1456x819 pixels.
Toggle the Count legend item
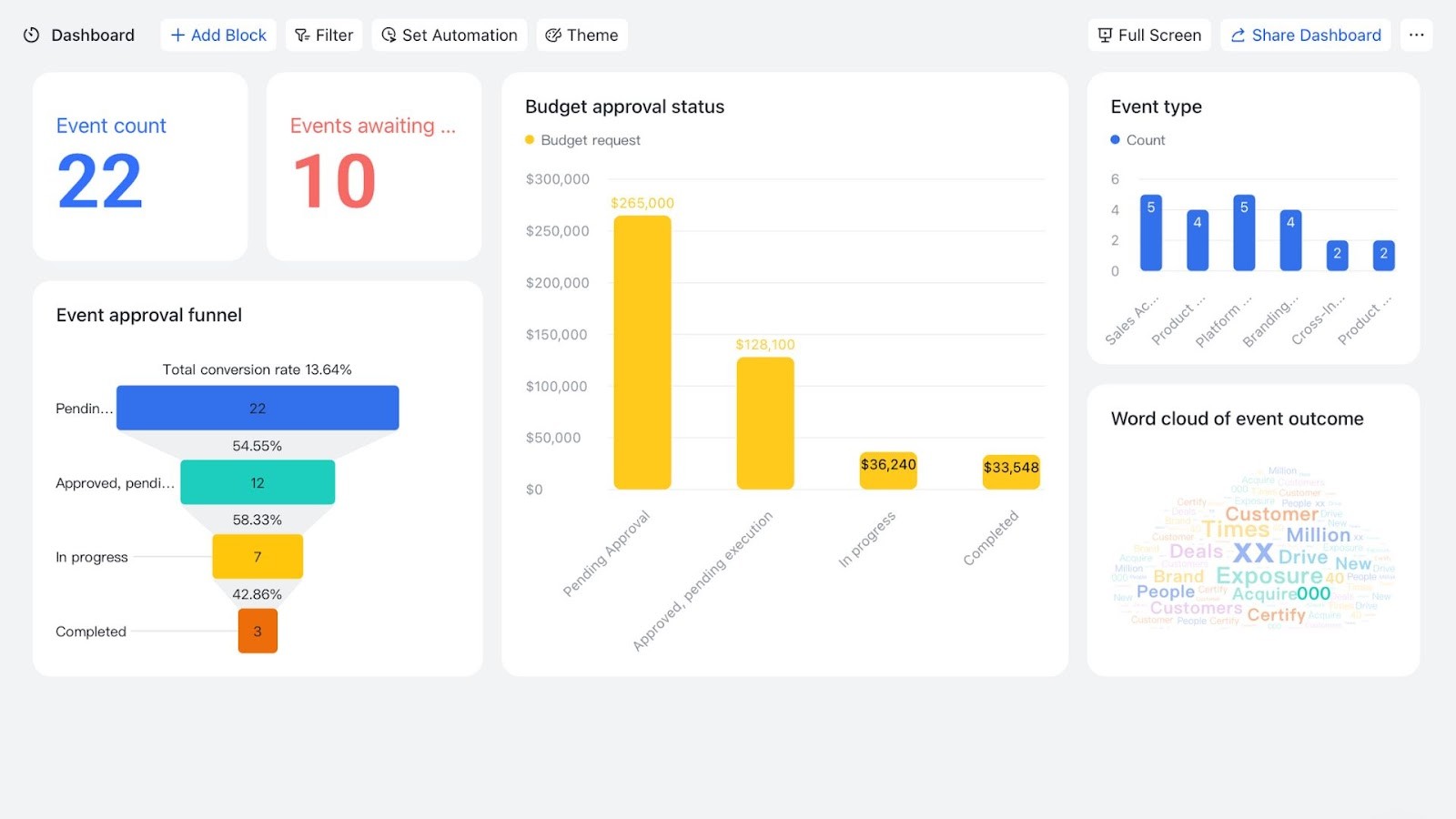[1138, 140]
